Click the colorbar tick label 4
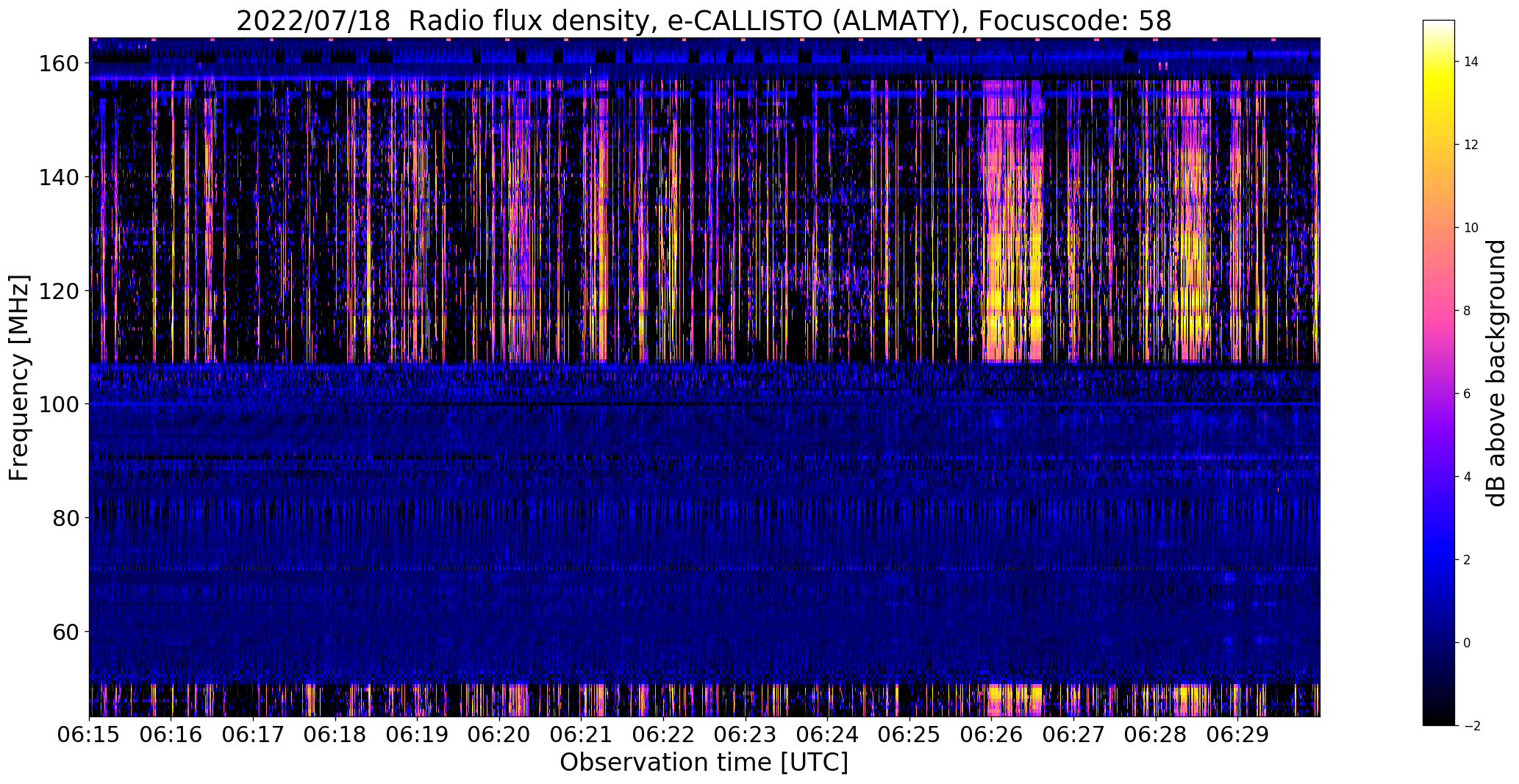This screenshot has width=1519, height=784. click(1467, 477)
